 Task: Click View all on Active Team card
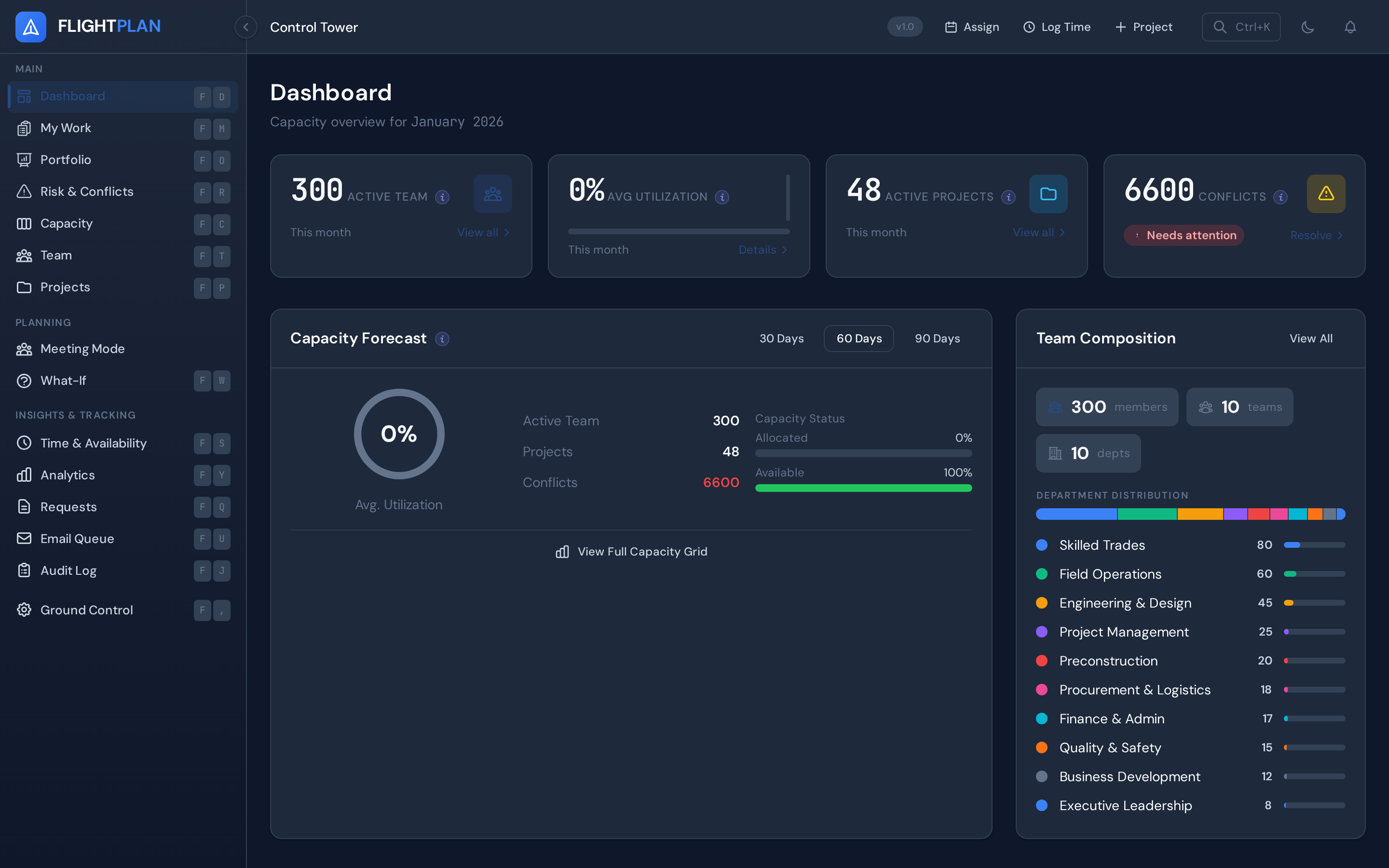pos(483,232)
